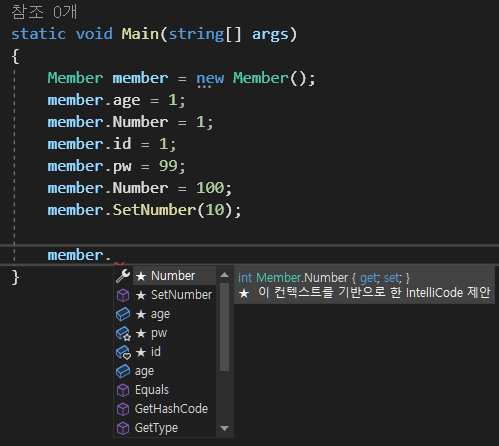Click the 'string[] args' parameter

(228, 34)
